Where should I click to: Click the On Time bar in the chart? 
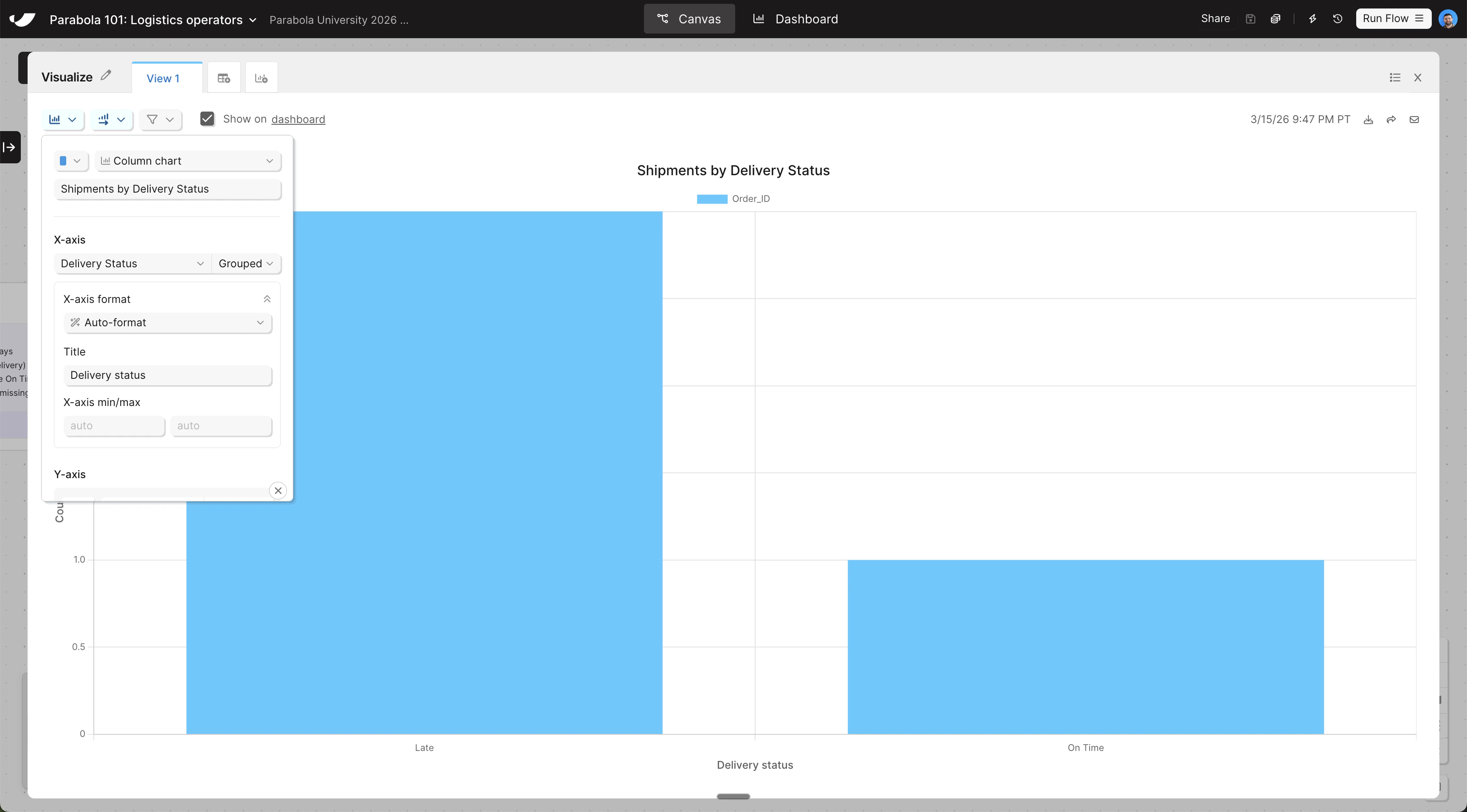1085,647
